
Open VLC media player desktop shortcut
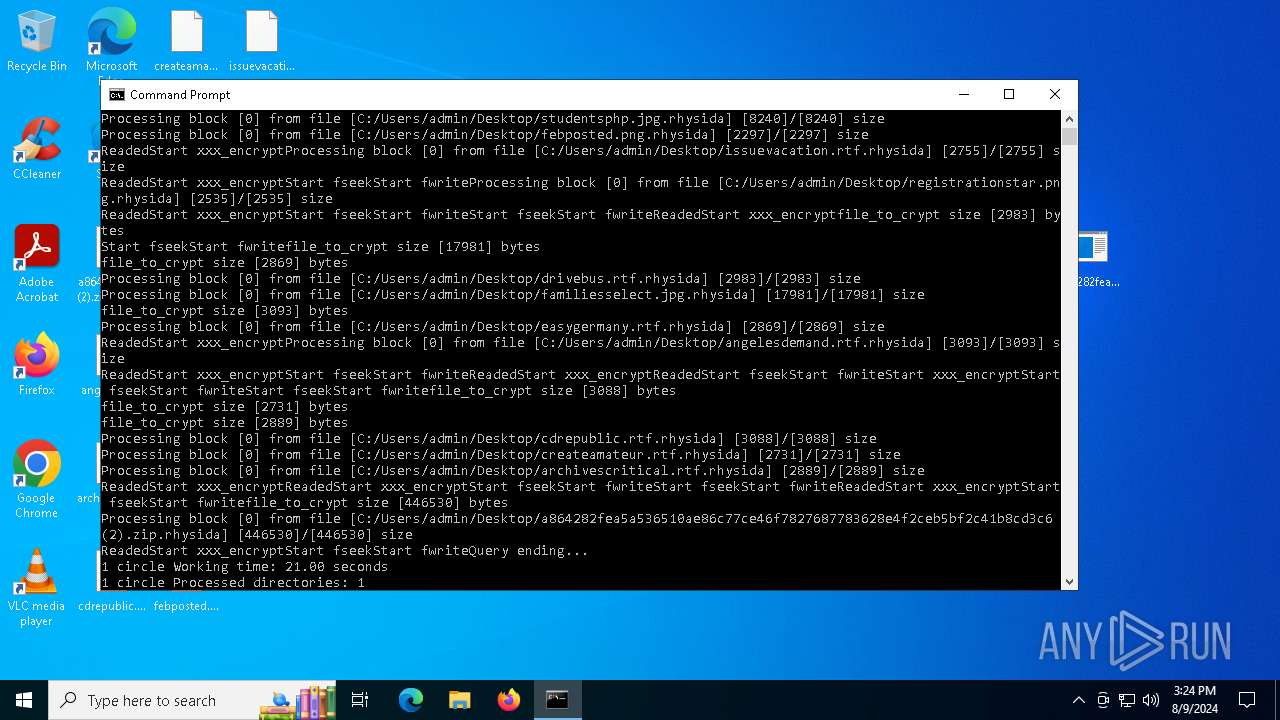click(37, 587)
